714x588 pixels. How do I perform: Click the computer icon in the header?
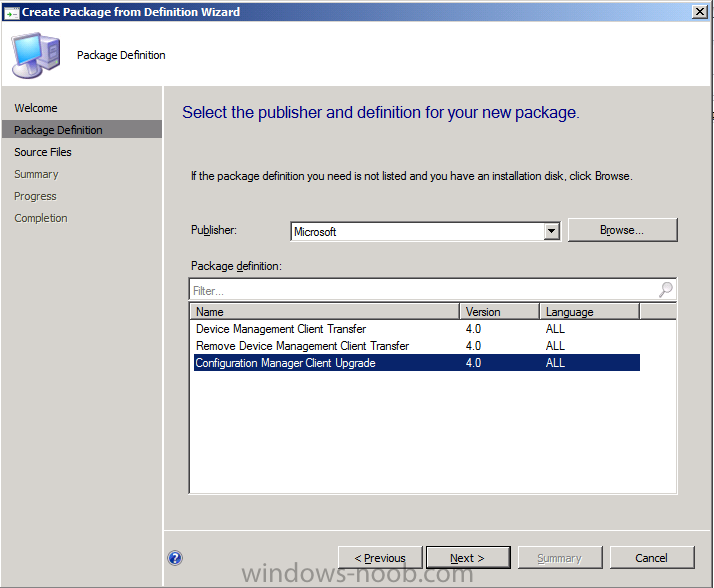36,55
